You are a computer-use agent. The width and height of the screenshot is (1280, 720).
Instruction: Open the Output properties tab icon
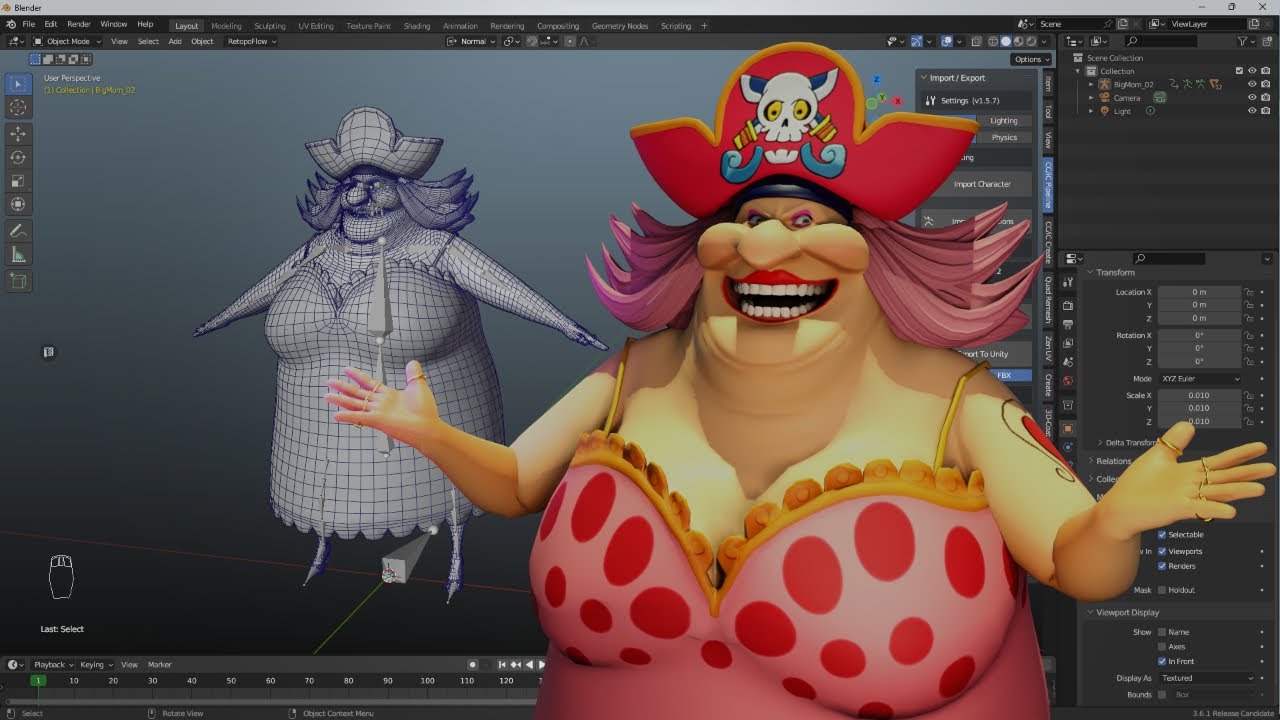[x=1068, y=324]
